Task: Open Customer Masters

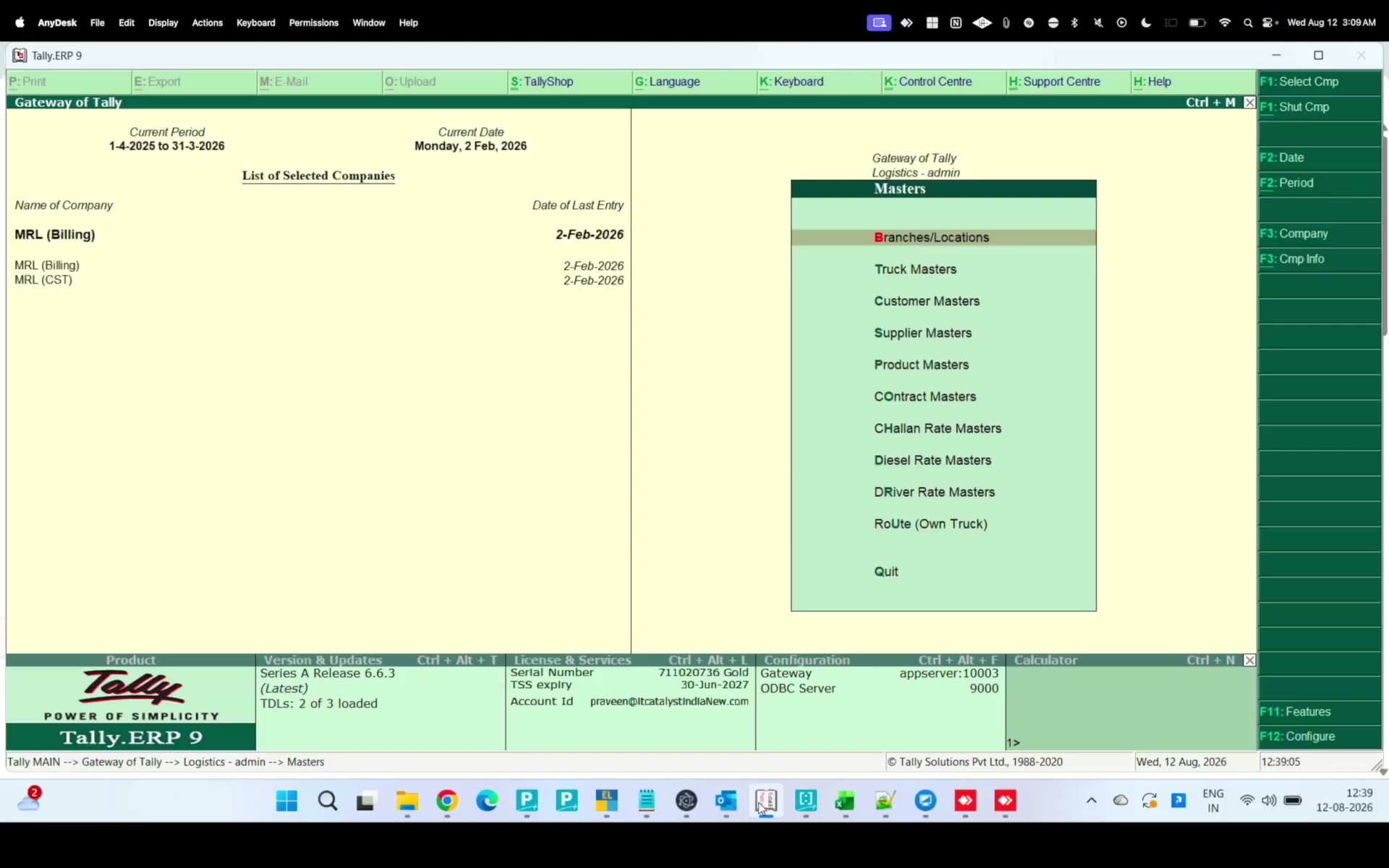Action: (927, 301)
